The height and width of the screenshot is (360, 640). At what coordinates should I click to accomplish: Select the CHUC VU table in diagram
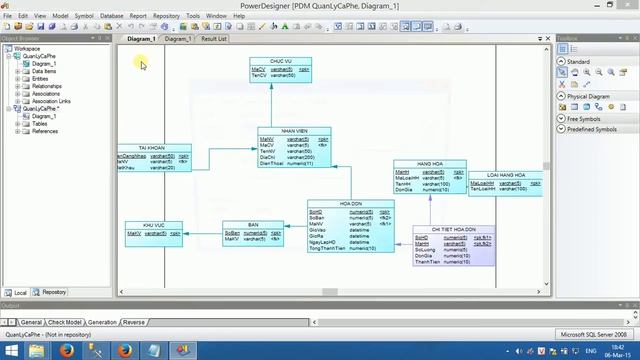[281, 70]
